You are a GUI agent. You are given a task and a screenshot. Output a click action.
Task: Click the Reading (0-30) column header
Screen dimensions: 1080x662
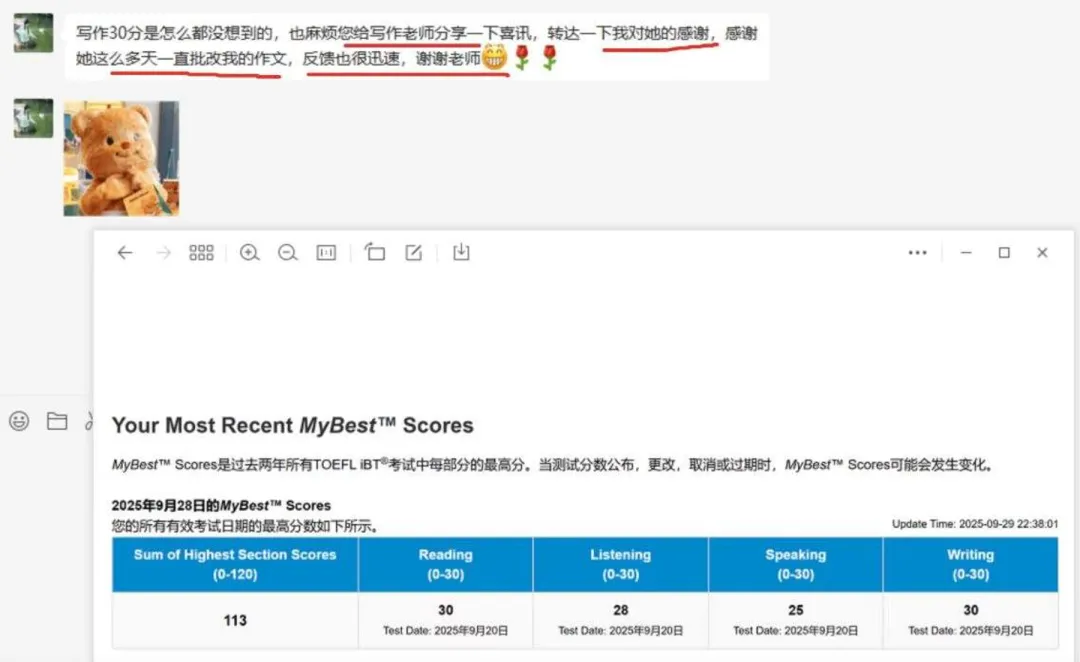click(446, 564)
